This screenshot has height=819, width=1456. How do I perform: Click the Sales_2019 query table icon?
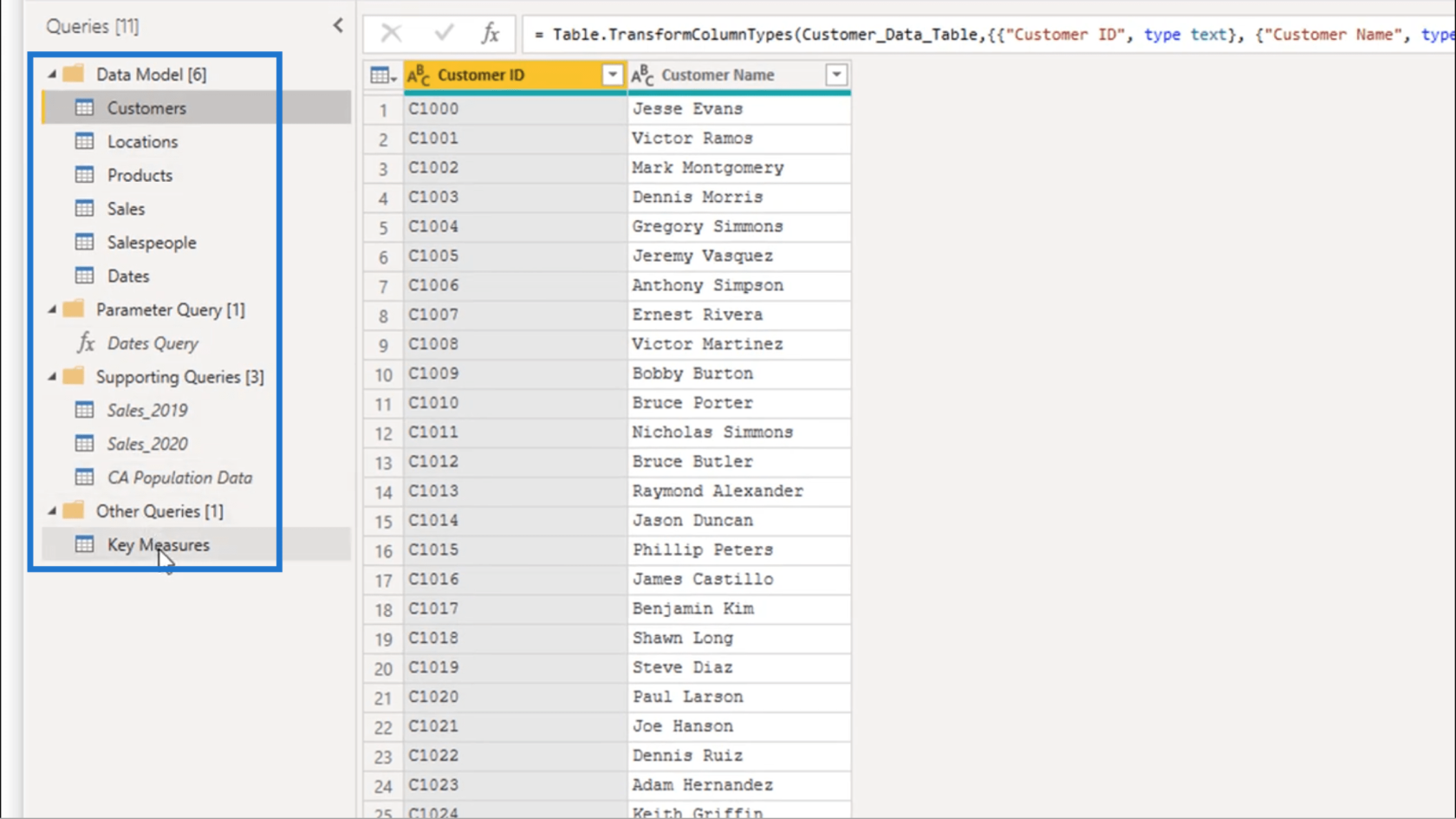point(84,410)
